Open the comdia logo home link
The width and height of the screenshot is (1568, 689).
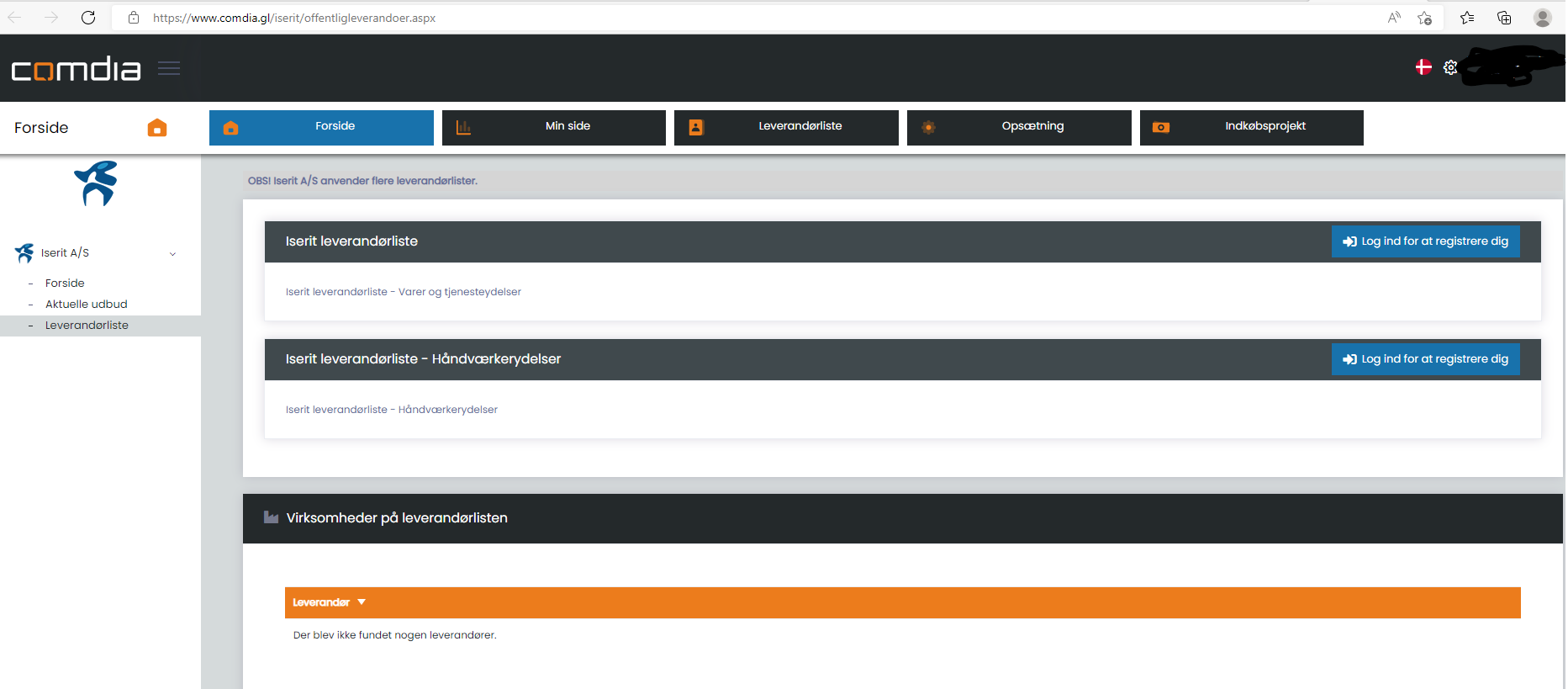pos(76,69)
